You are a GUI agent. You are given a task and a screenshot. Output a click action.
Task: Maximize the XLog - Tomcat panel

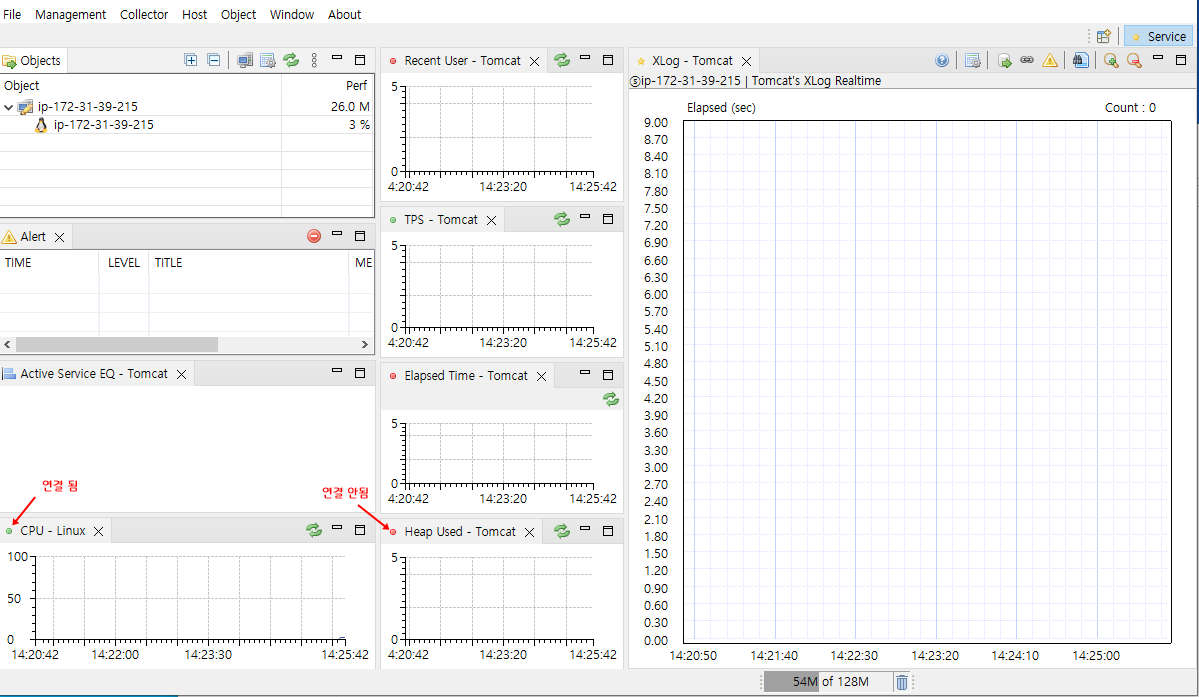tap(1181, 60)
